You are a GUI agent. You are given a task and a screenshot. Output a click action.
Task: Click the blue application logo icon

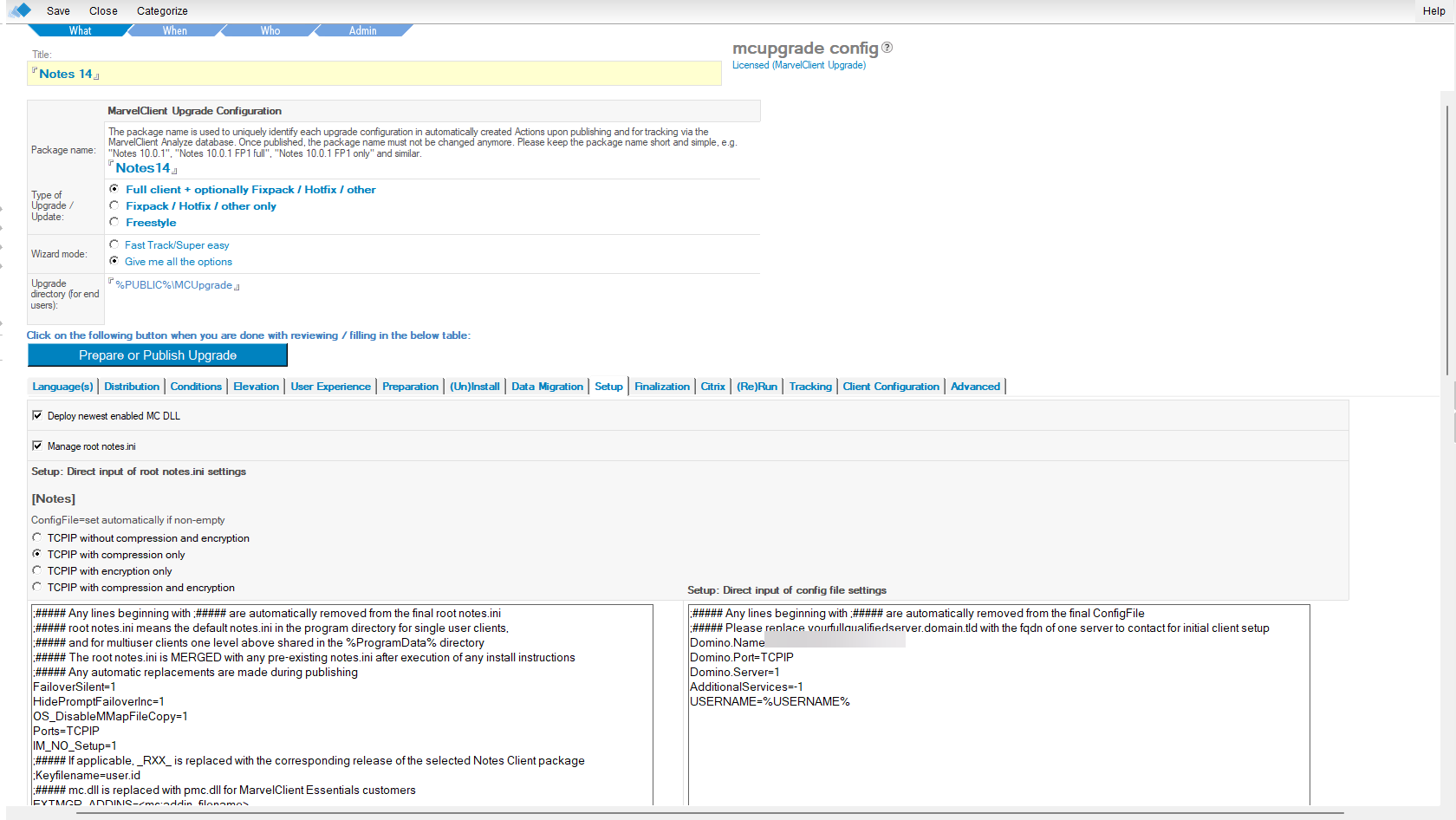pyautogui.click(x=20, y=10)
